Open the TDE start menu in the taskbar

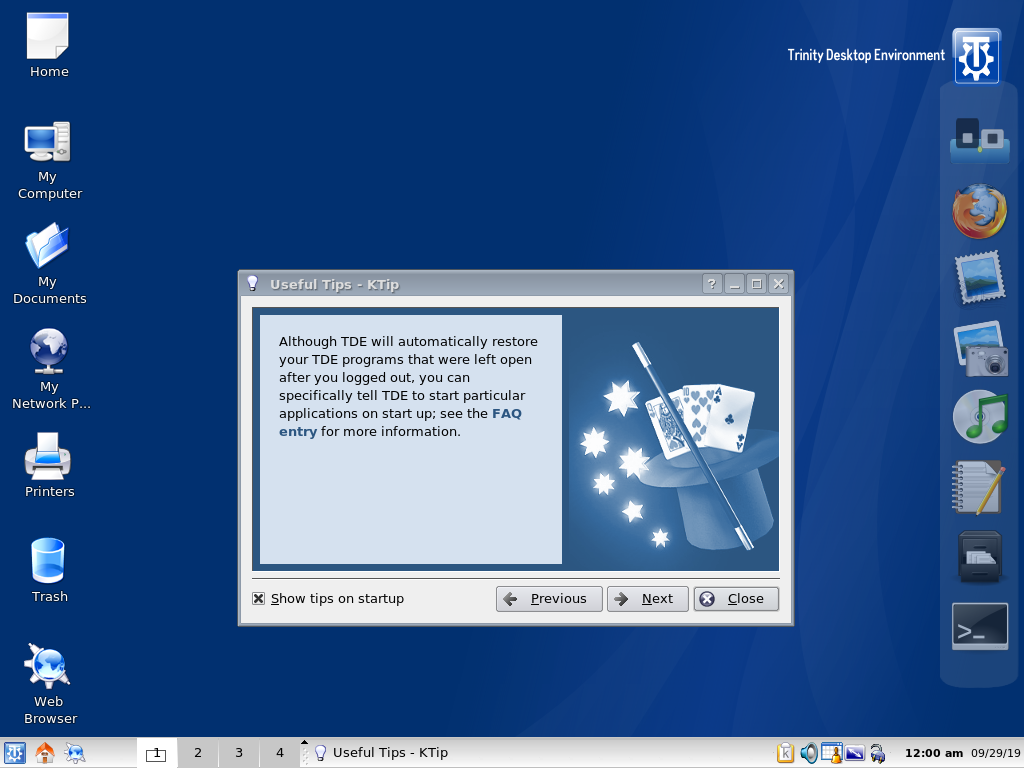[x=14, y=753]
